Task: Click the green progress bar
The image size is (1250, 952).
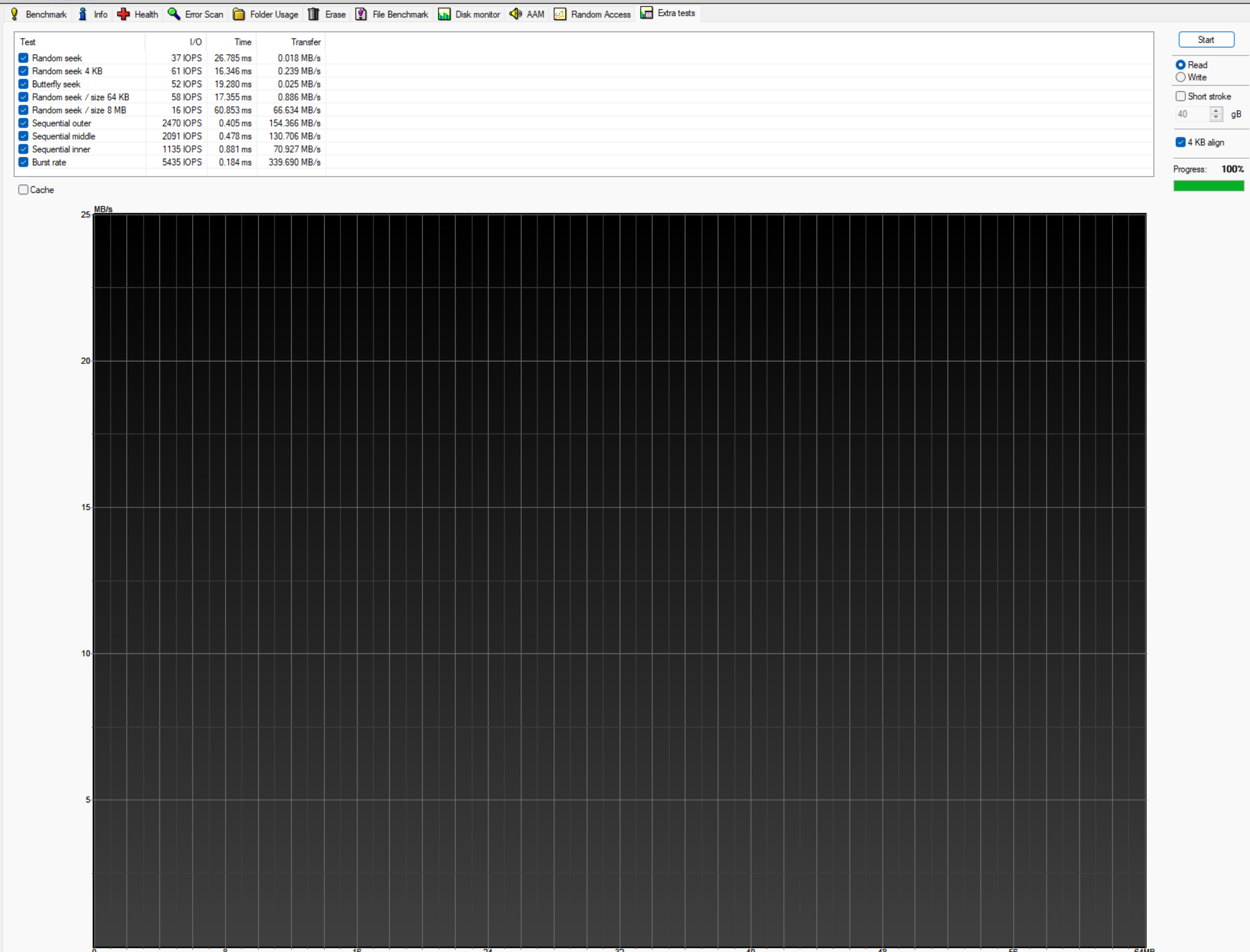Action: (1209, 186)
